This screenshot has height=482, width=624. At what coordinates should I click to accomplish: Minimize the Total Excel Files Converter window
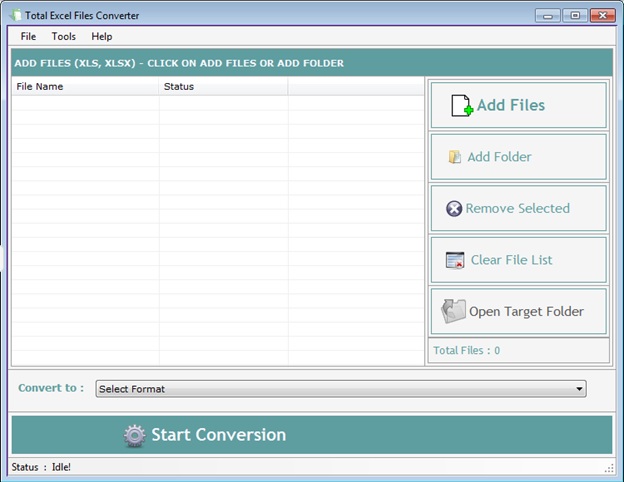(548, 15)
